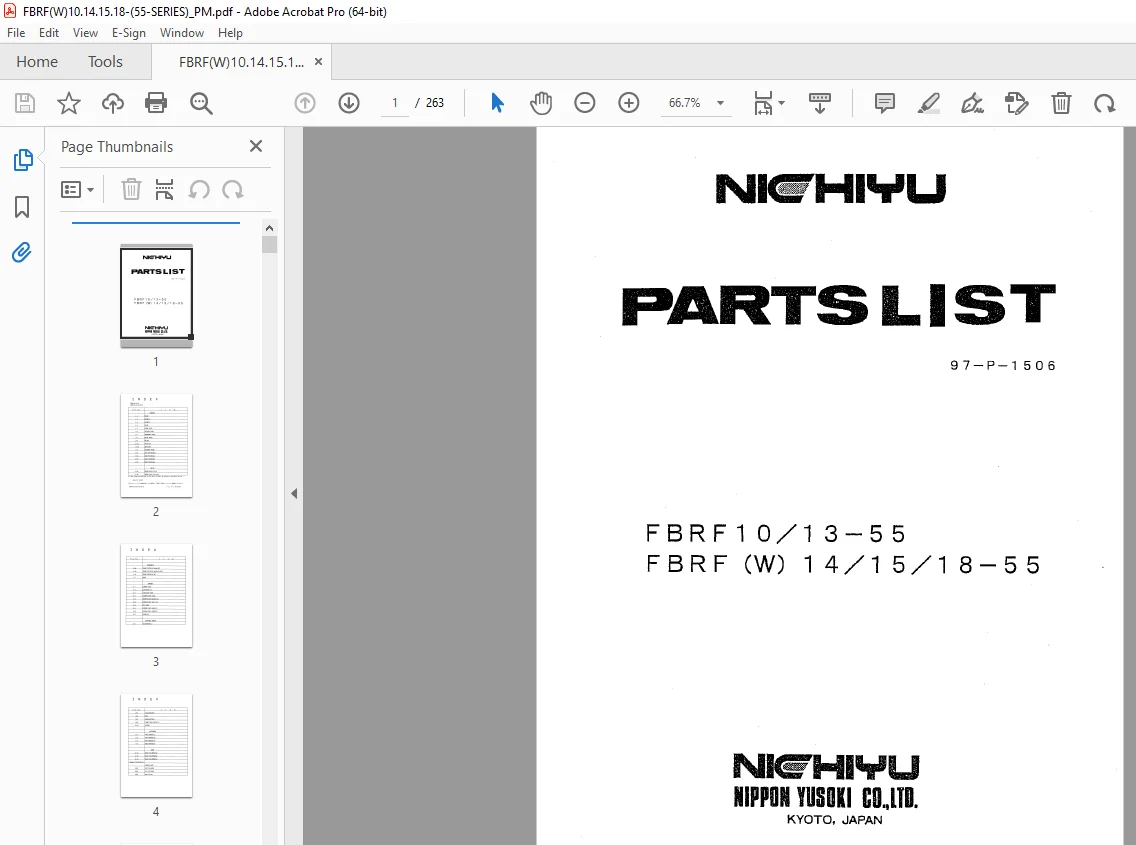
Task: Open the Find text search tool
Action: [201, 103]
